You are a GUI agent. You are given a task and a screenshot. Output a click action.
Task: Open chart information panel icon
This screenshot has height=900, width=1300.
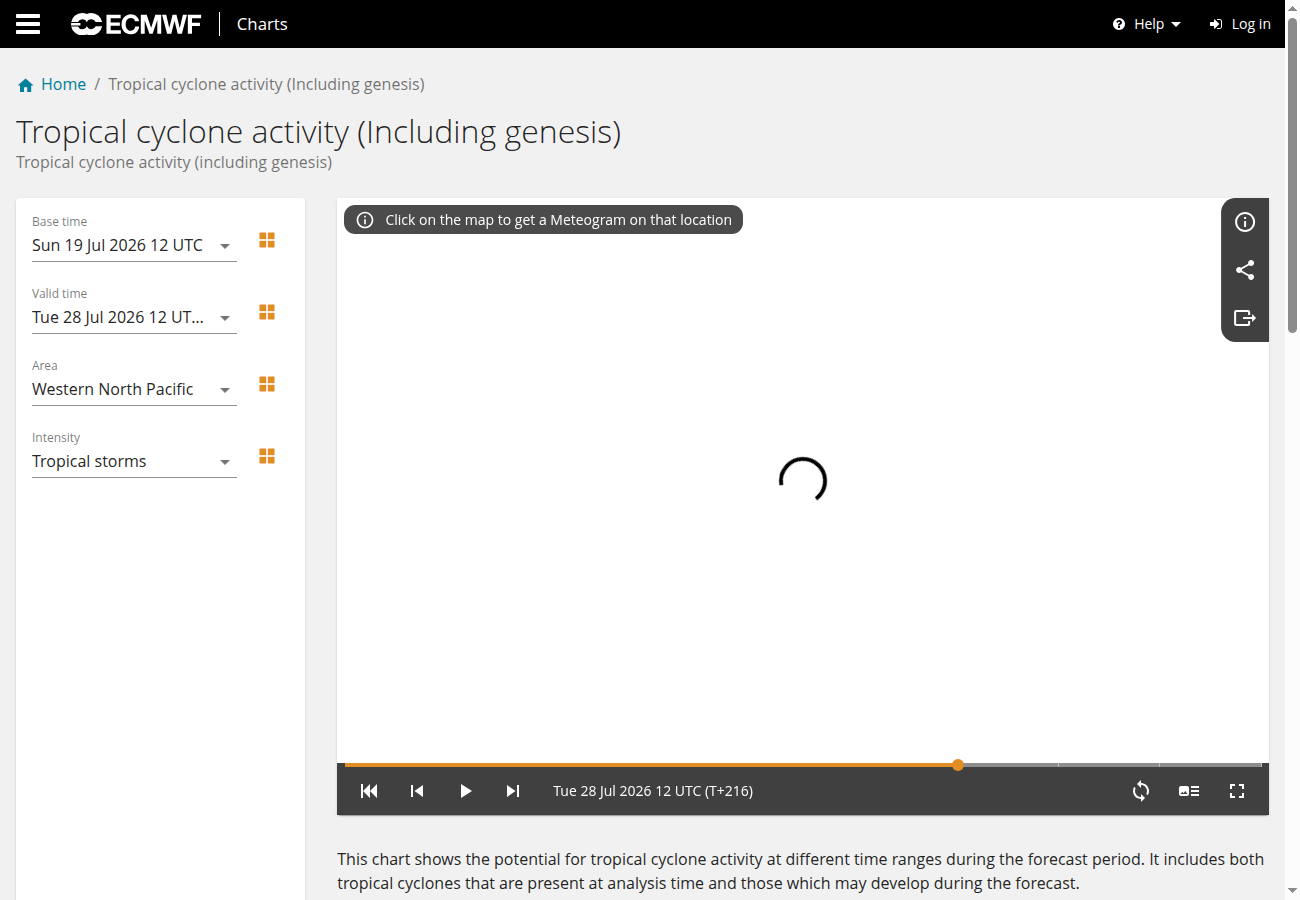point(1245,222)
